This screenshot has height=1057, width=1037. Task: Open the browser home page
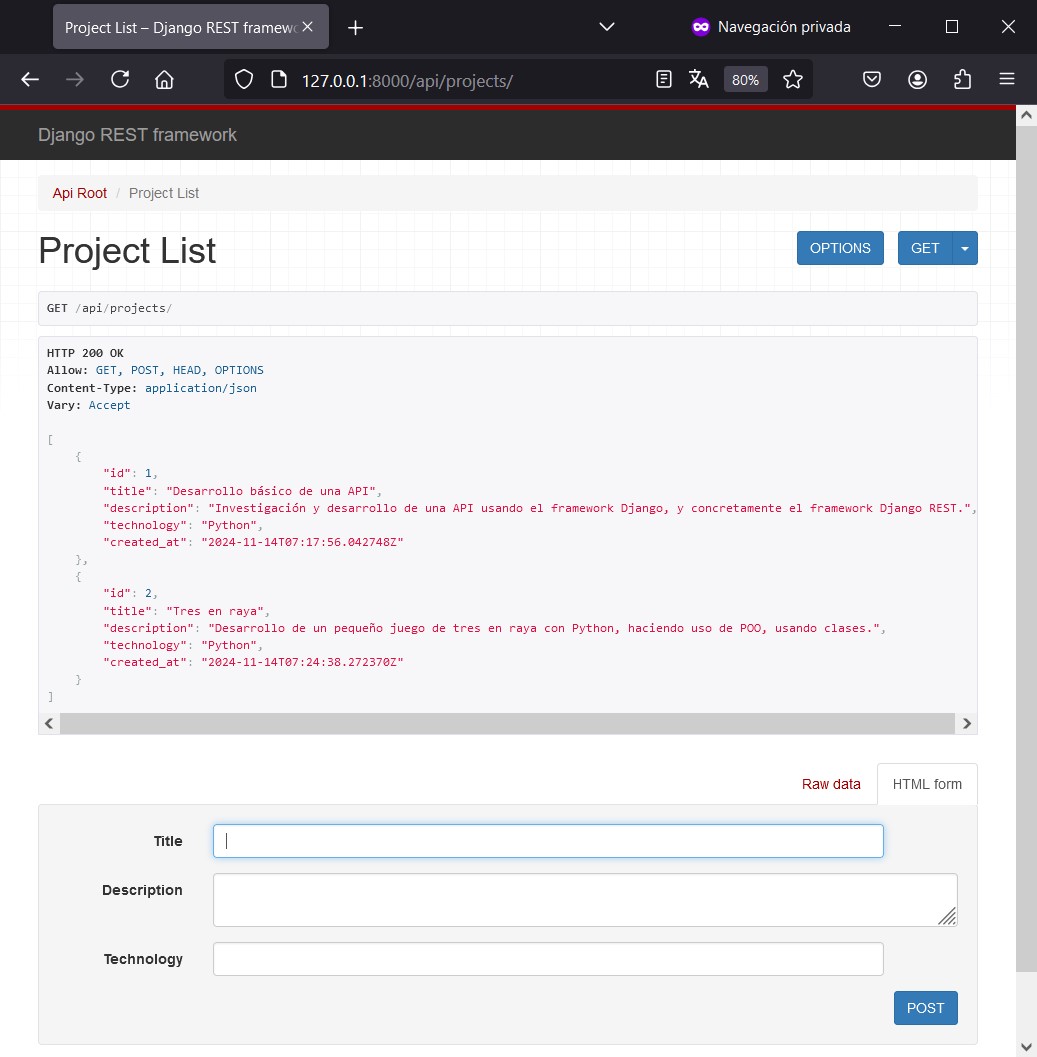click(x=165, y=80)
